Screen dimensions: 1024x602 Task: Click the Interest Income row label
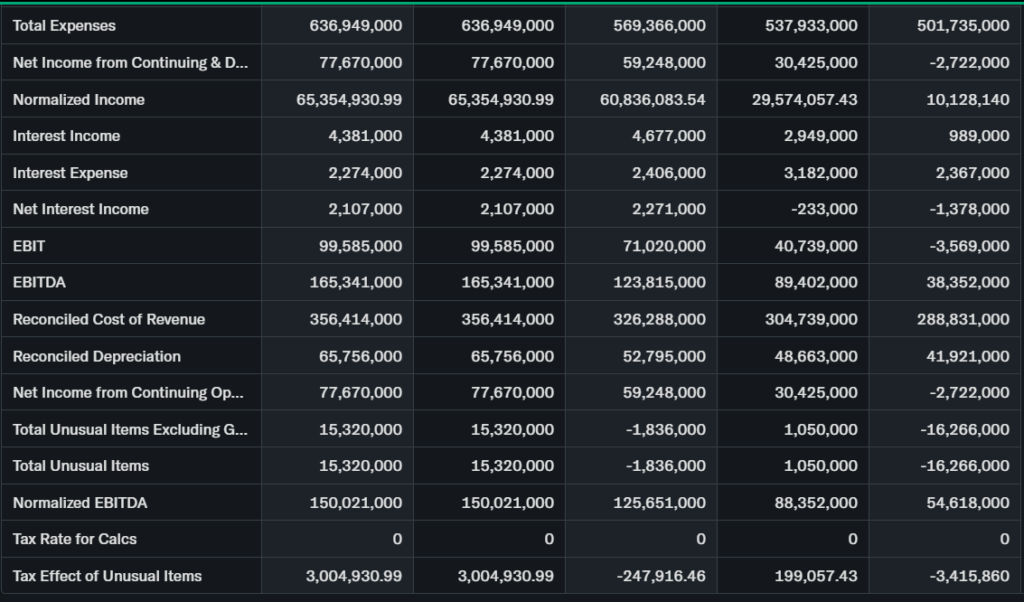tap(66, 136)
